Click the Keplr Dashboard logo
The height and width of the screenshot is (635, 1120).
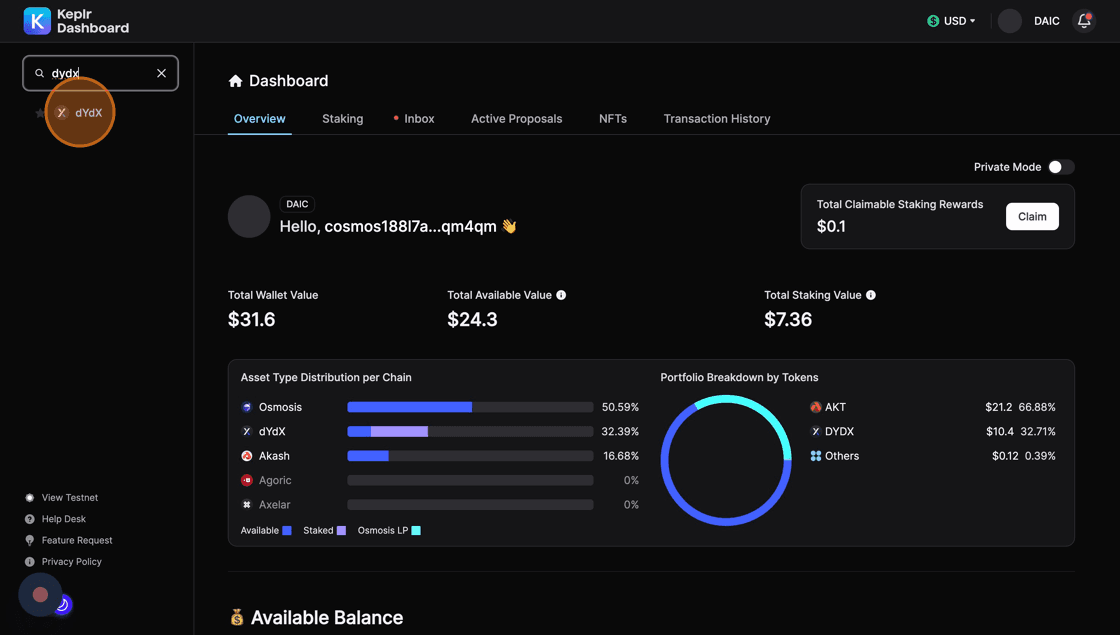pyautogui.click(x=76, y=21)
